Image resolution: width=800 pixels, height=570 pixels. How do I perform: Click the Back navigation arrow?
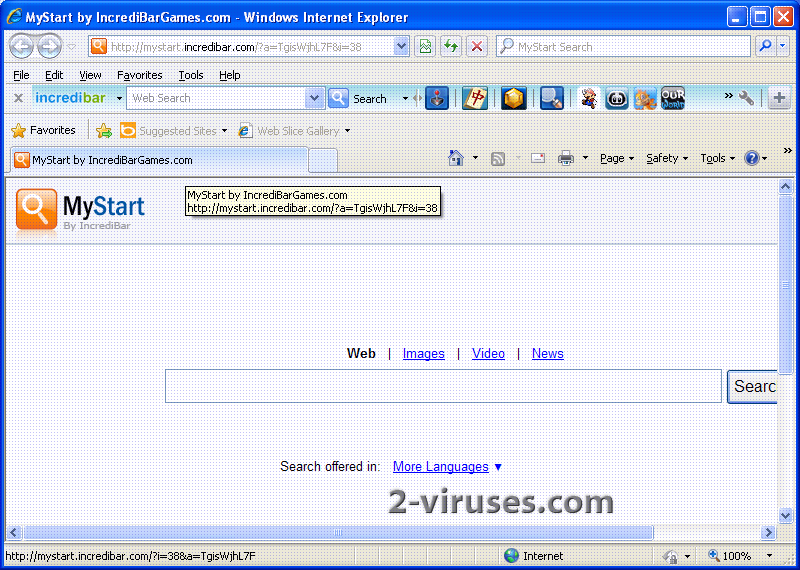(x=21, y=46)
